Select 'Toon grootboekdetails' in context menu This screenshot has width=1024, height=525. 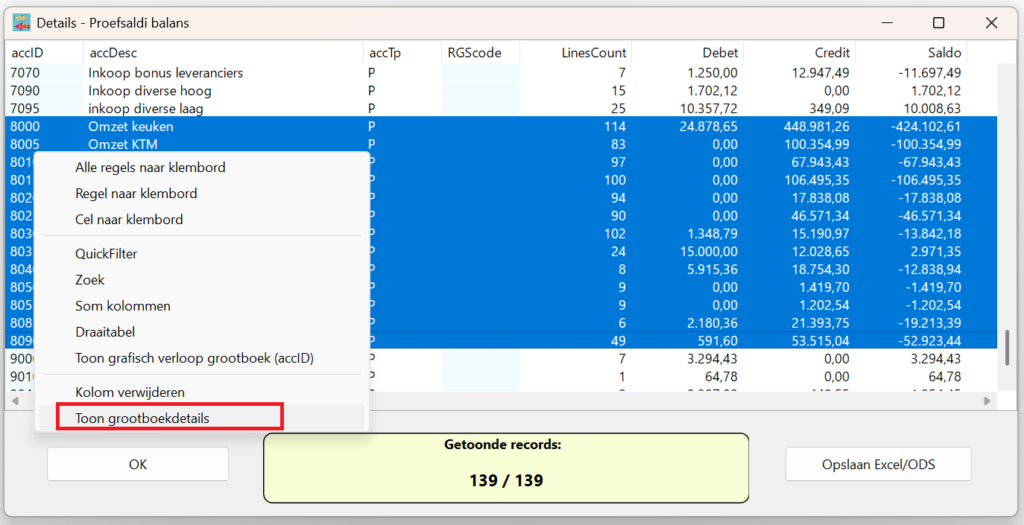point(143,418)
